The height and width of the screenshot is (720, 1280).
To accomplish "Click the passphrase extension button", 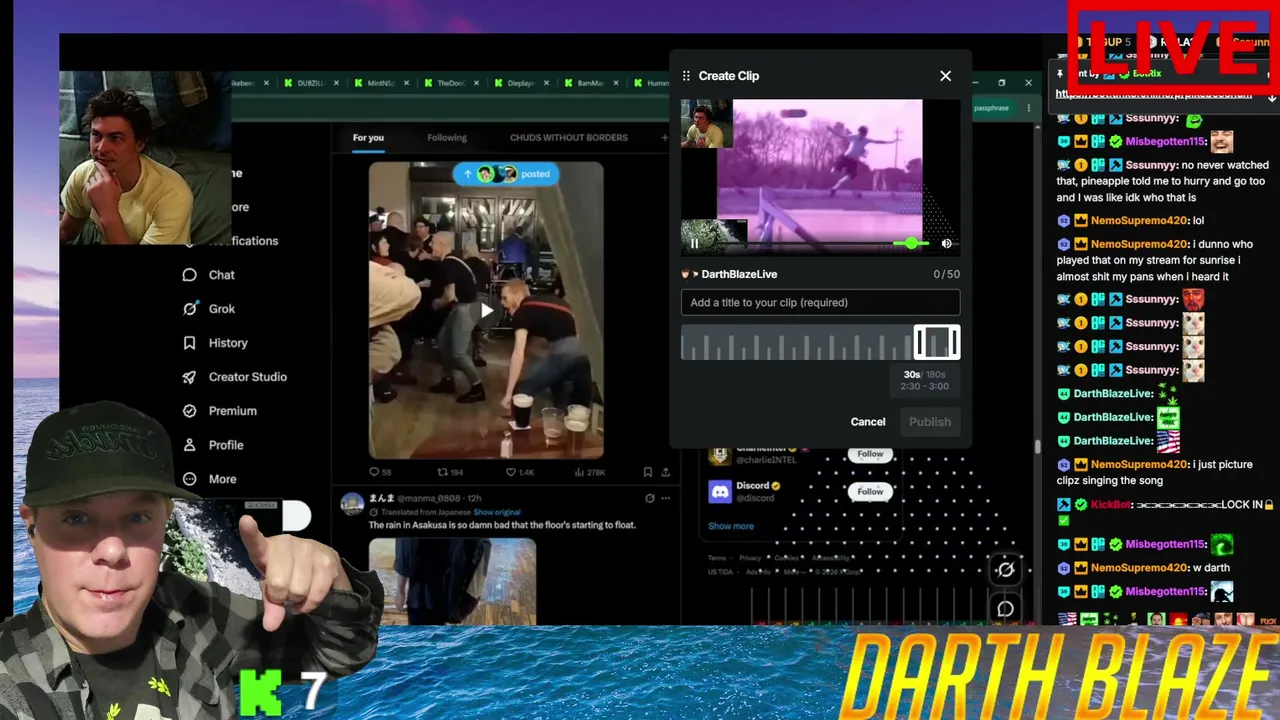I will tap(991, 108).
